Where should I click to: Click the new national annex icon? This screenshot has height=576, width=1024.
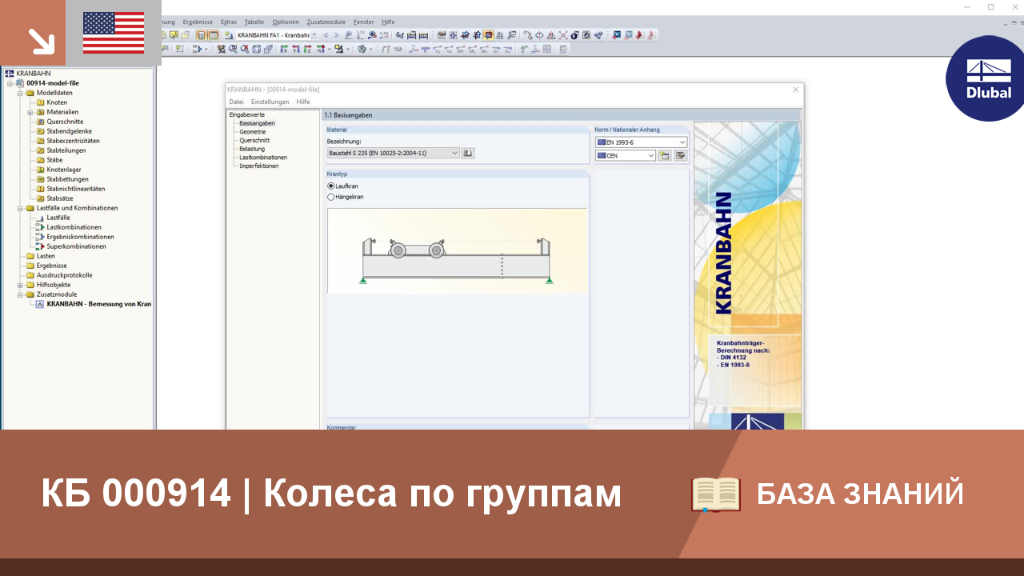click(x=665, y=156)
